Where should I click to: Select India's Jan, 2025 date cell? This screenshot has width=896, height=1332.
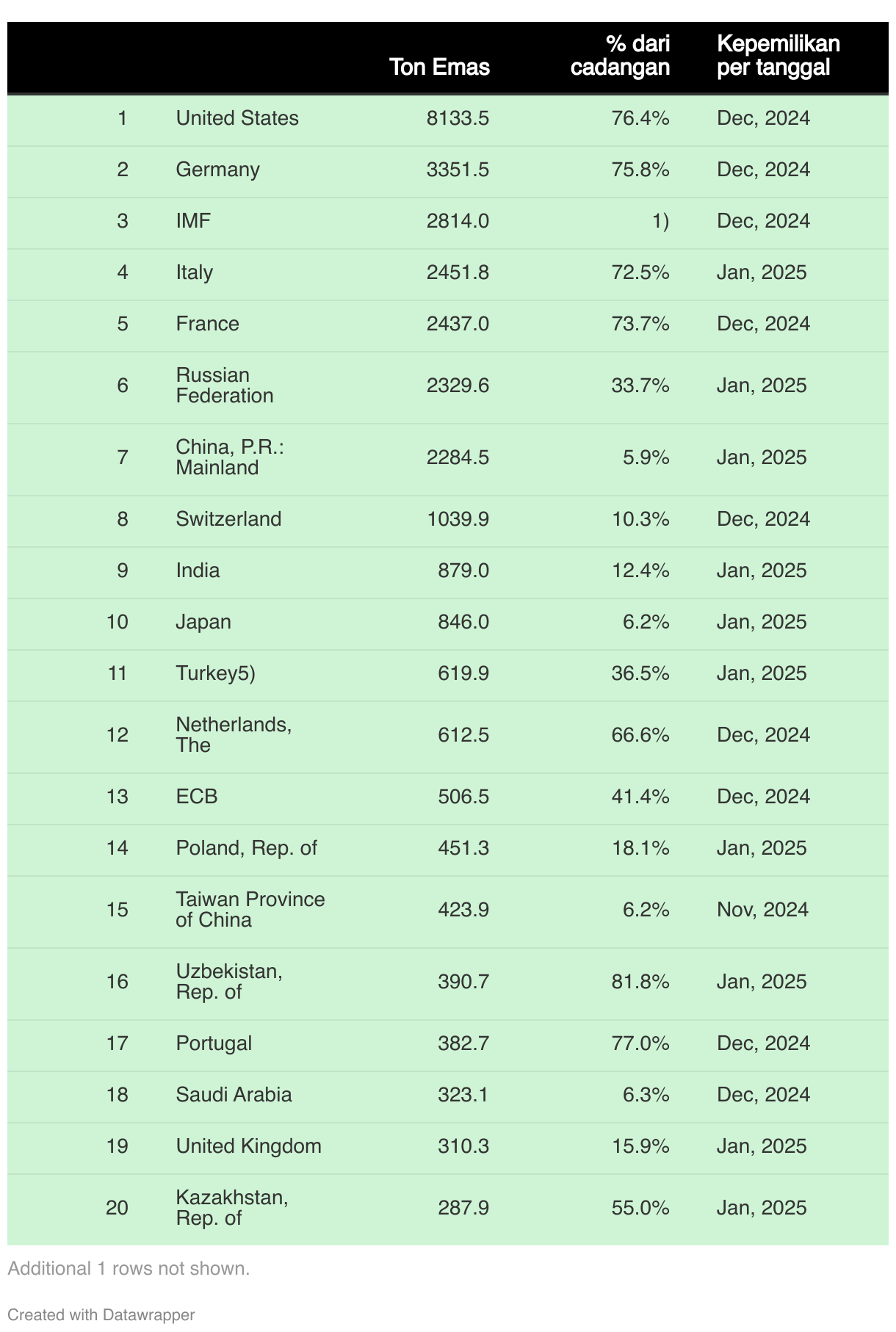(762, 571)
